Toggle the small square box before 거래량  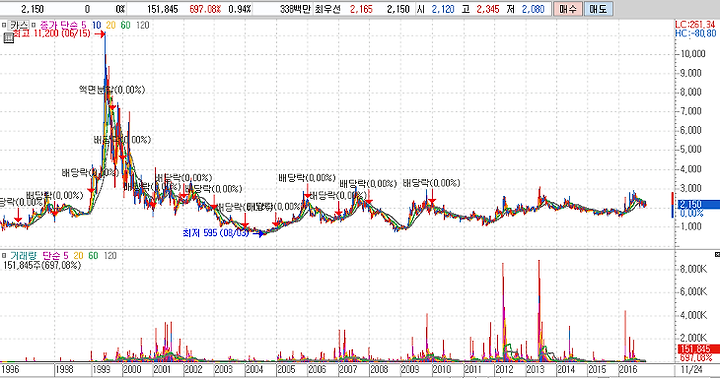[x=4, y=256]
